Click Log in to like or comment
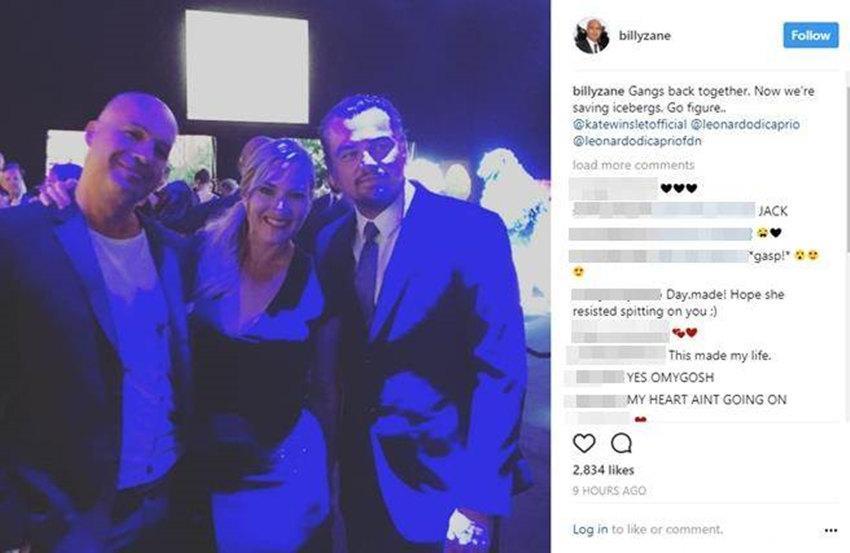 coord(647,529)
